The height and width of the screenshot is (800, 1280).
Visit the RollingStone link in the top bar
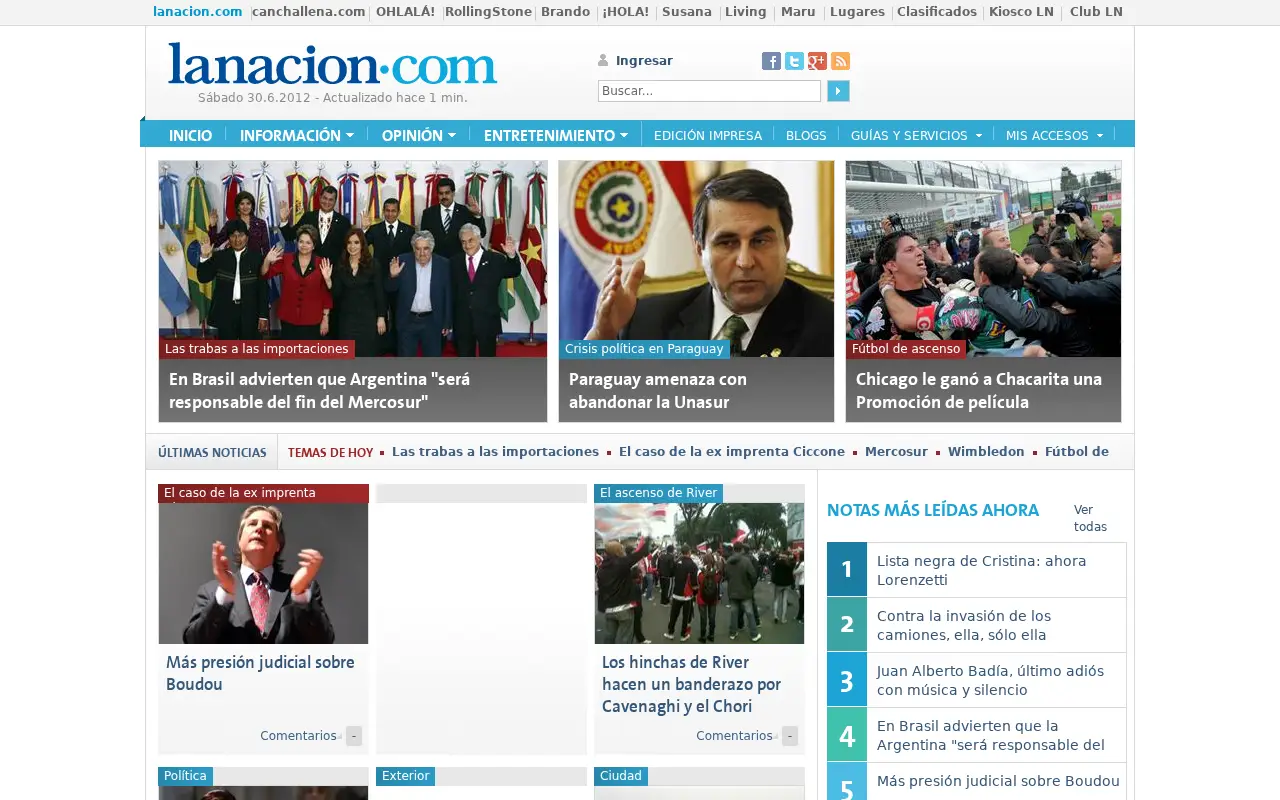pos(489,12)
